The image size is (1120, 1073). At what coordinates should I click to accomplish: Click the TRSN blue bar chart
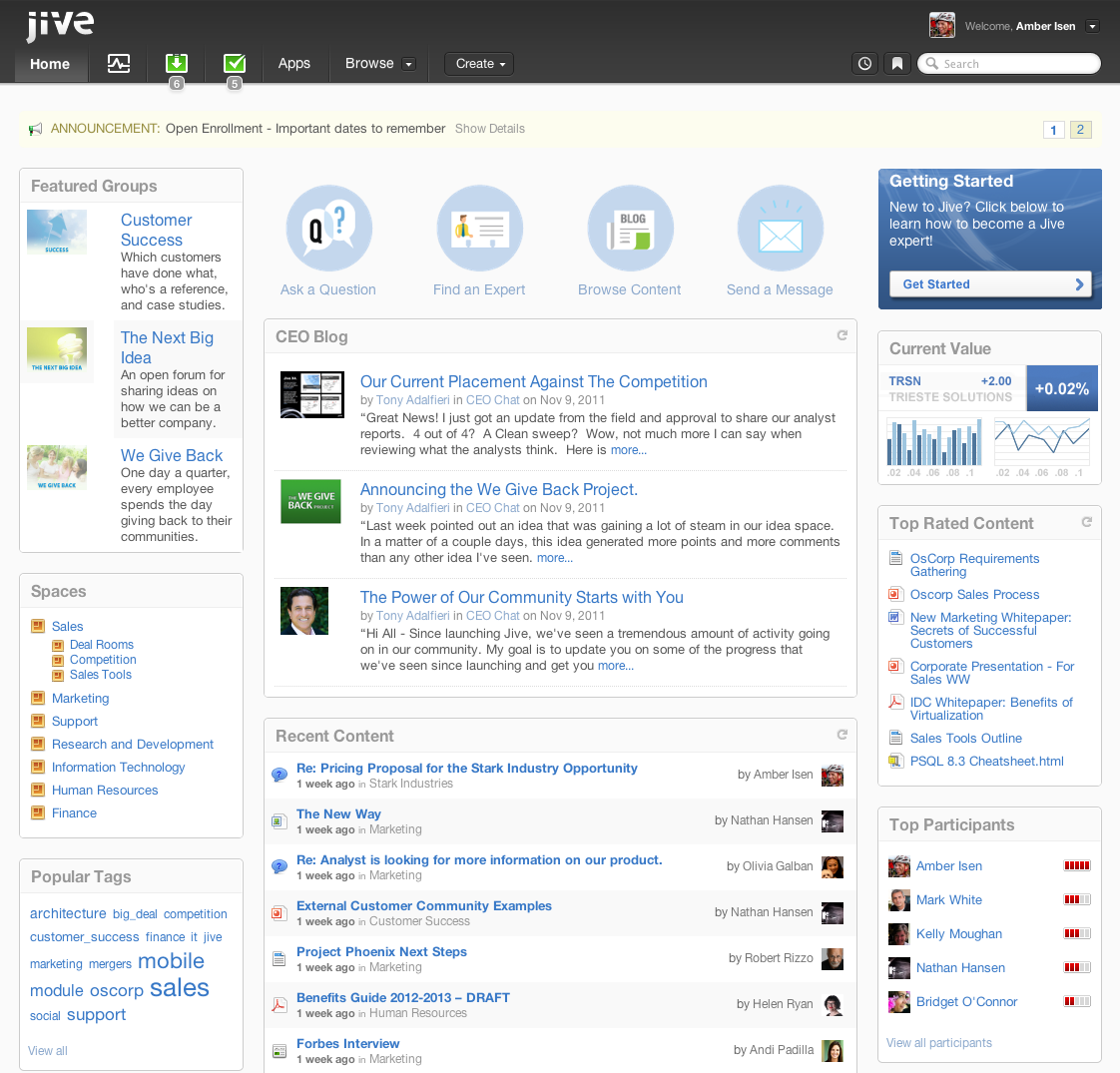point(934,443)
